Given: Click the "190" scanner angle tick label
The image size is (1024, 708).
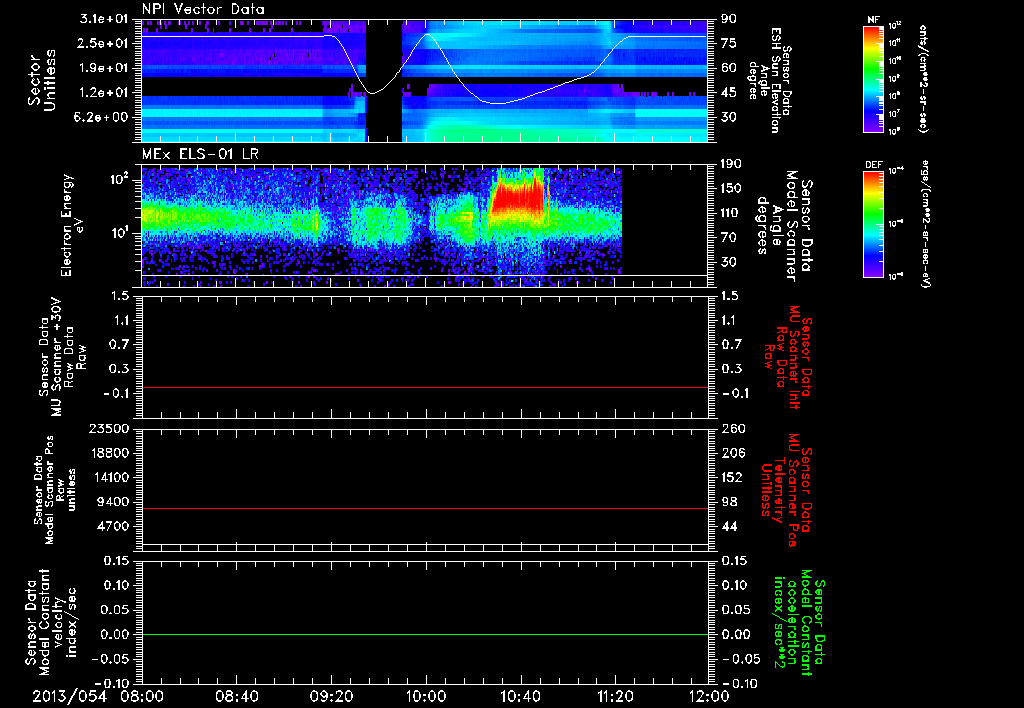Looking at the screenshot, I should tap(731, 164).
